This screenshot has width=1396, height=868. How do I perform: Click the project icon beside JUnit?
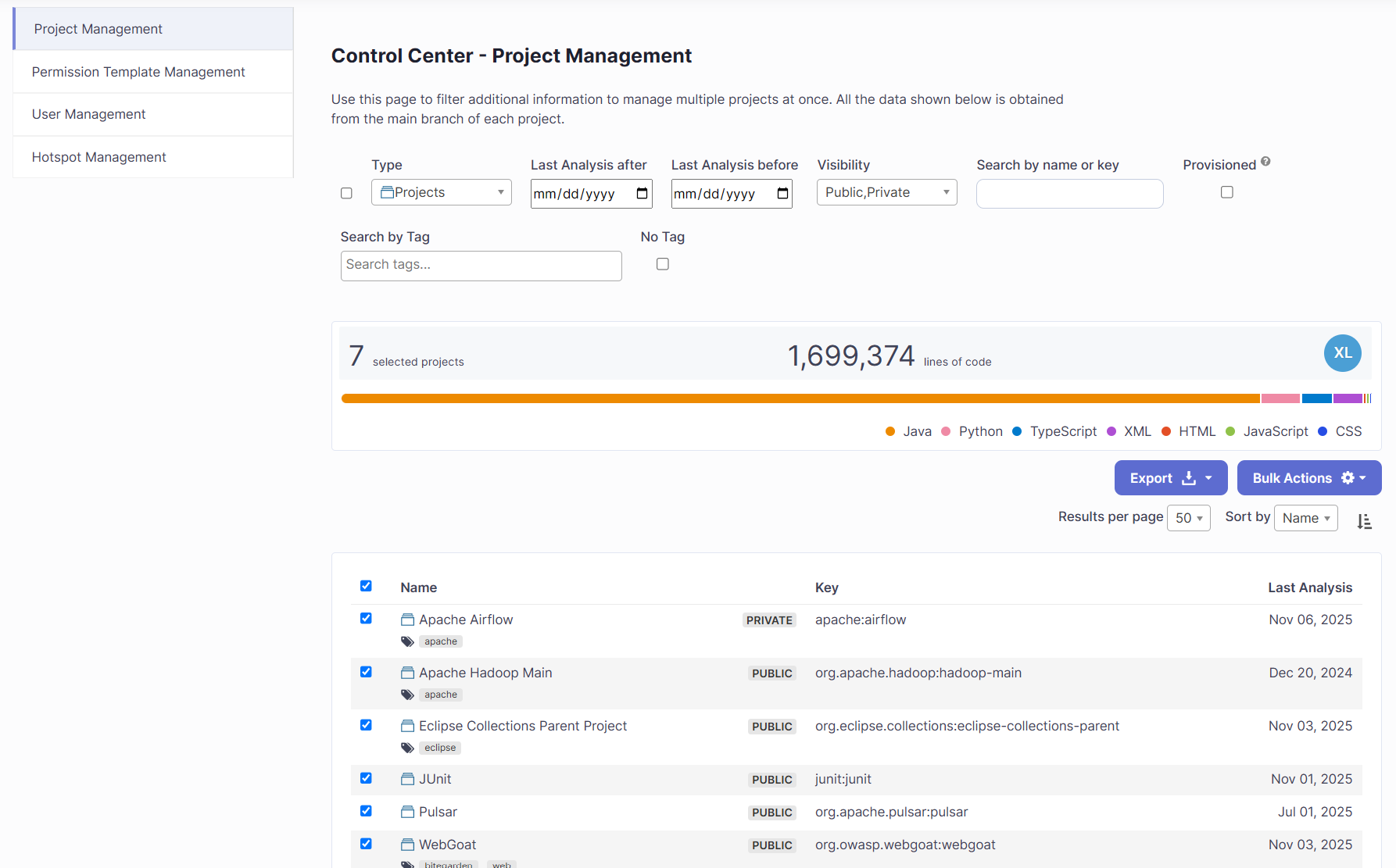[x=407, y=779]
